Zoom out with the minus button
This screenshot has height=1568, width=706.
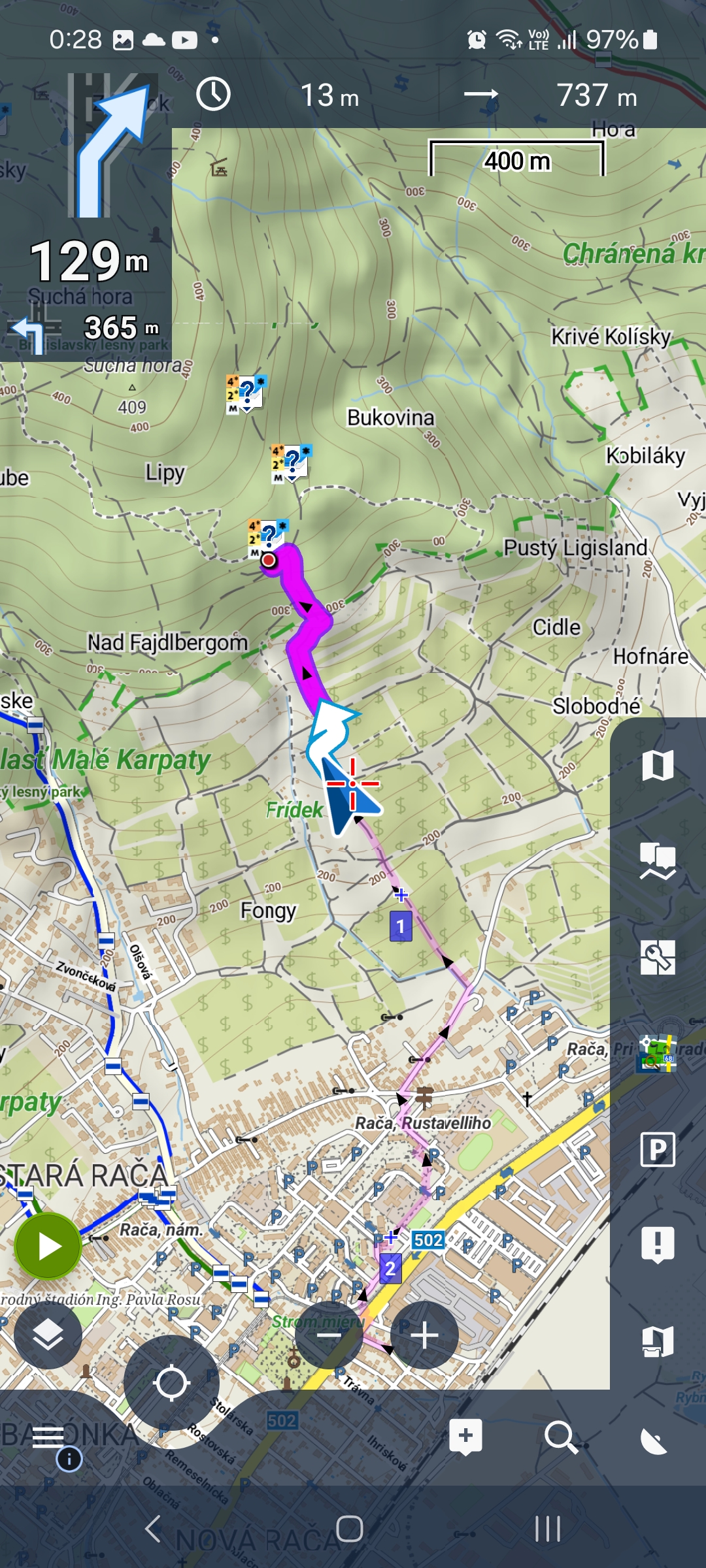(x=329, y=1335)
